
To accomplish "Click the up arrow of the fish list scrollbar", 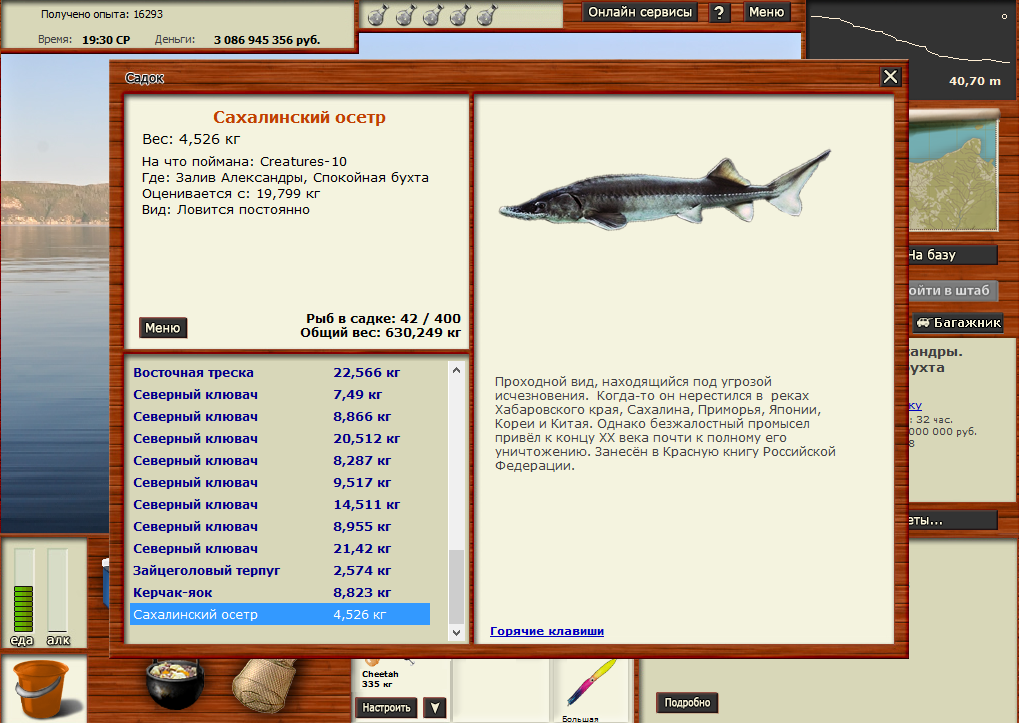I will (x=456, y=371).
